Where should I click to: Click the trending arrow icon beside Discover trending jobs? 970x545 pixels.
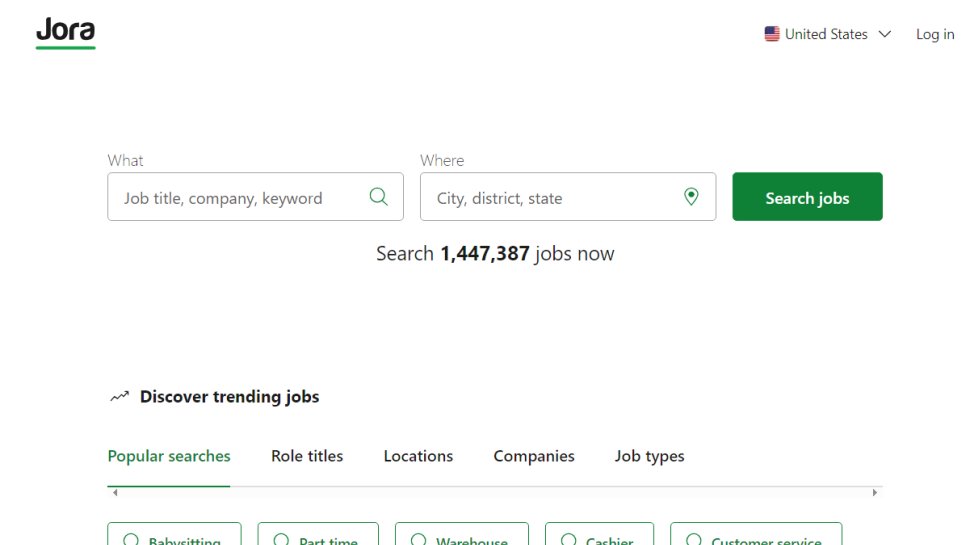pyautogui.click(x=119, y=397)
